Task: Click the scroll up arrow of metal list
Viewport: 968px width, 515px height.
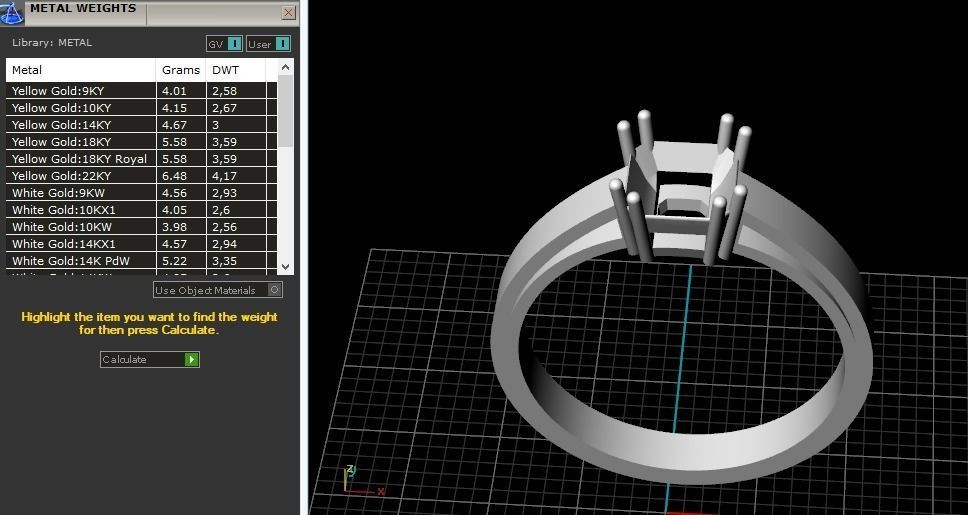Action: coord(285,67)
